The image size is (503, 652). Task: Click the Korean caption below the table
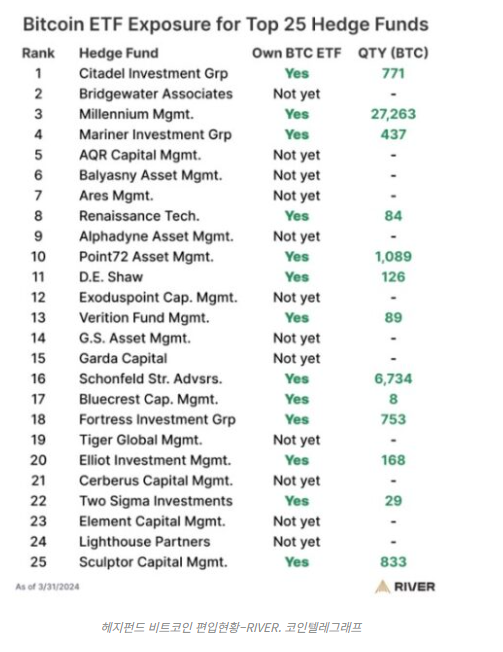pos(231,627)
